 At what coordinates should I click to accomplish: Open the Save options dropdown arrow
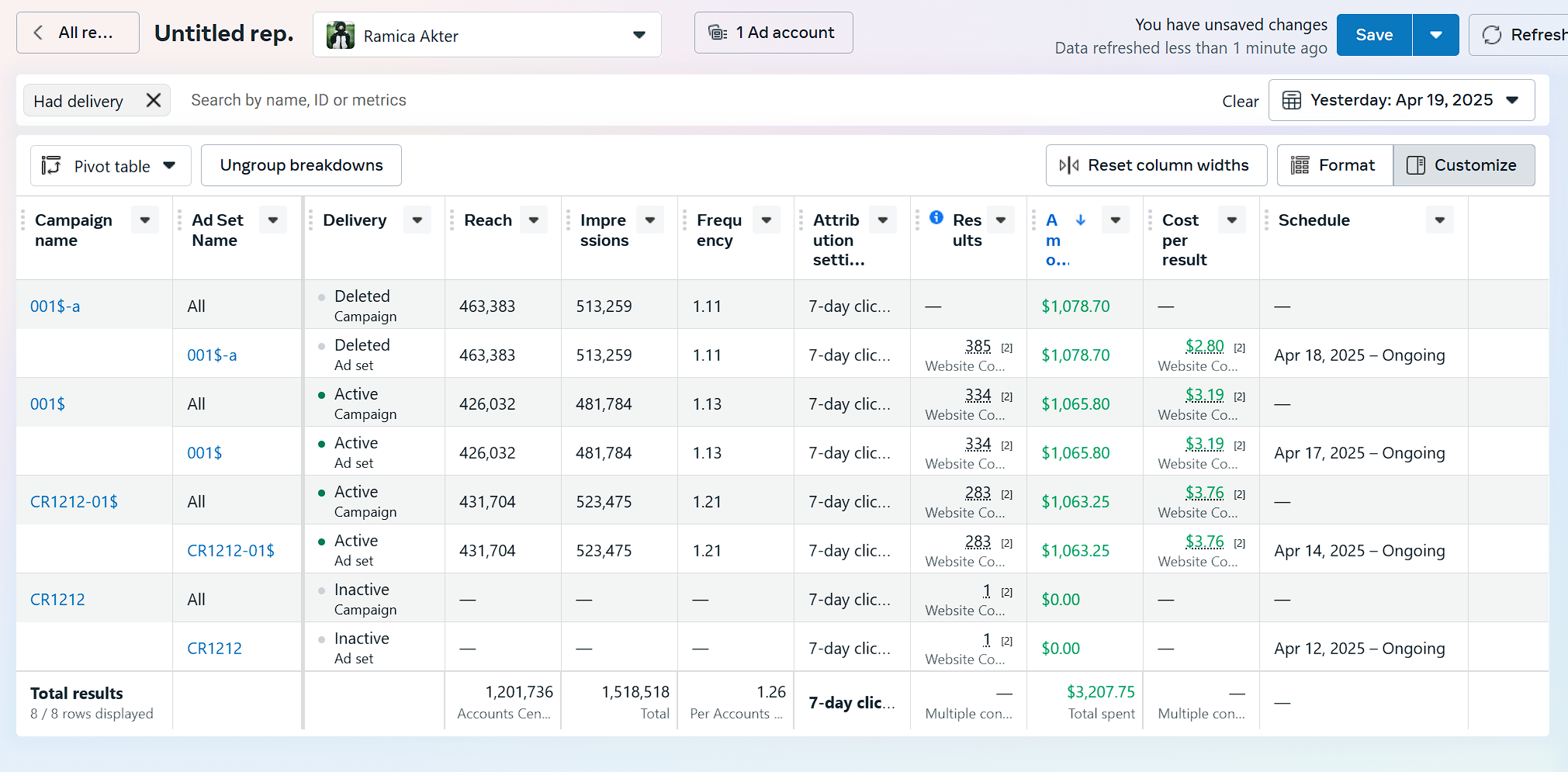pos(1435,35)
